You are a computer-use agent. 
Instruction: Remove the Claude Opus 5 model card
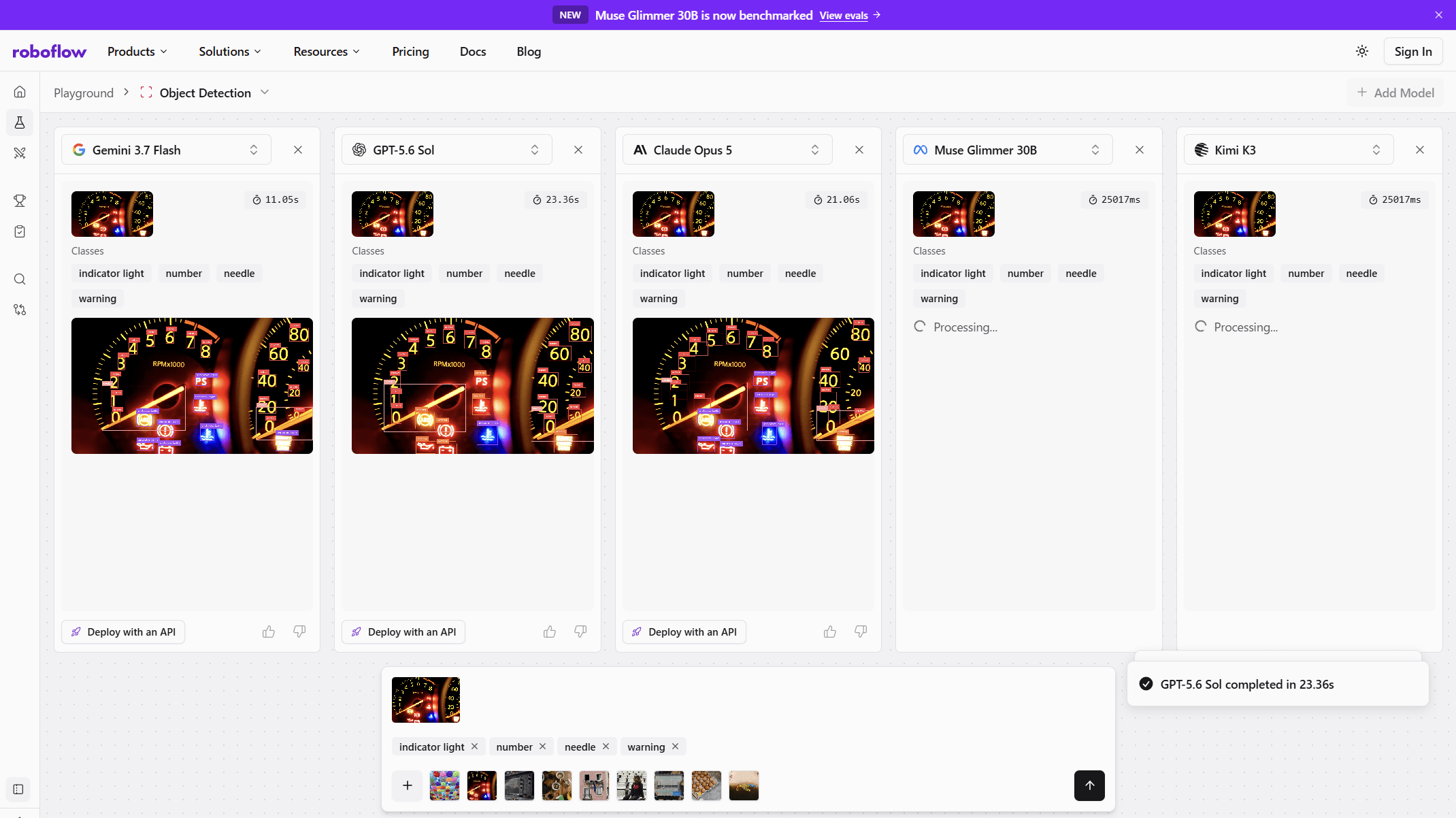point(859,150)
